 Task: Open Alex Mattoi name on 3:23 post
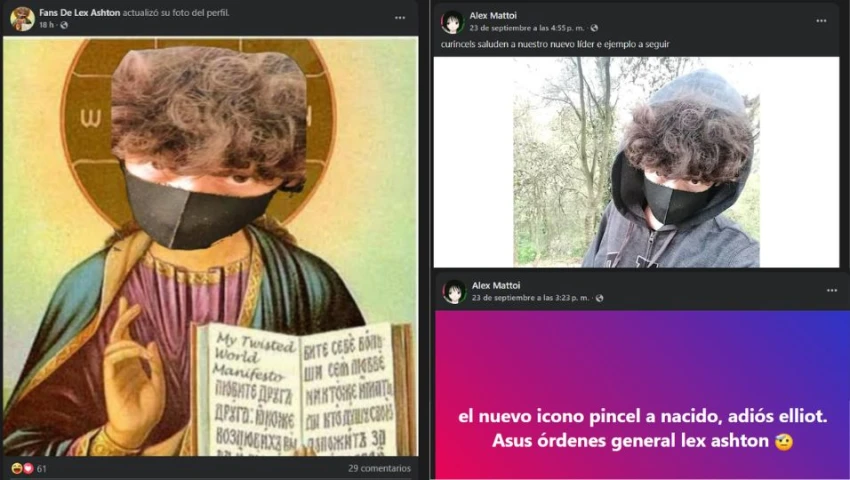pyautogui.click(x=495, y=285)
